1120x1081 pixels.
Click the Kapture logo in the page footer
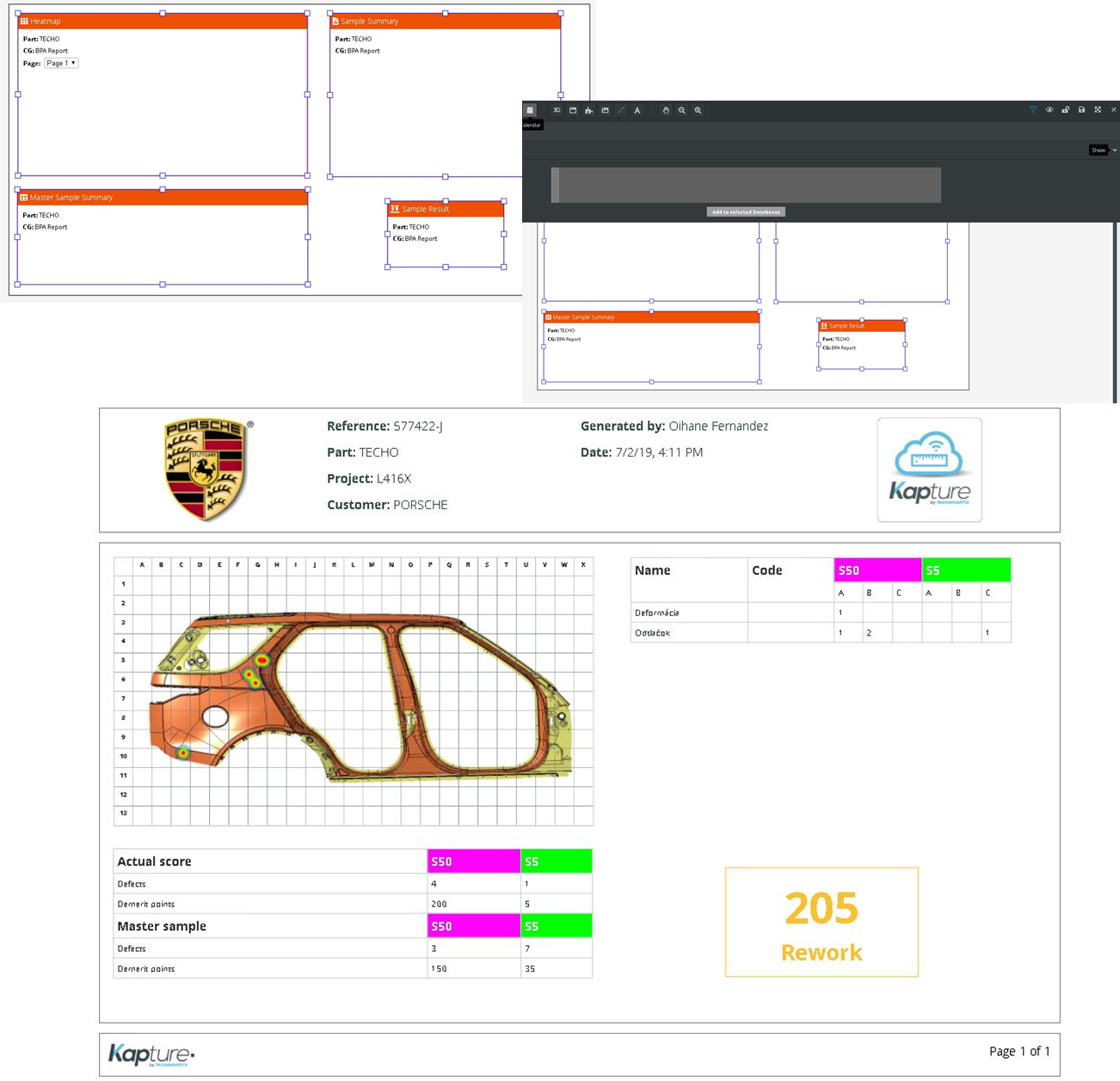pyautogui.click(x=151, y=1055)
